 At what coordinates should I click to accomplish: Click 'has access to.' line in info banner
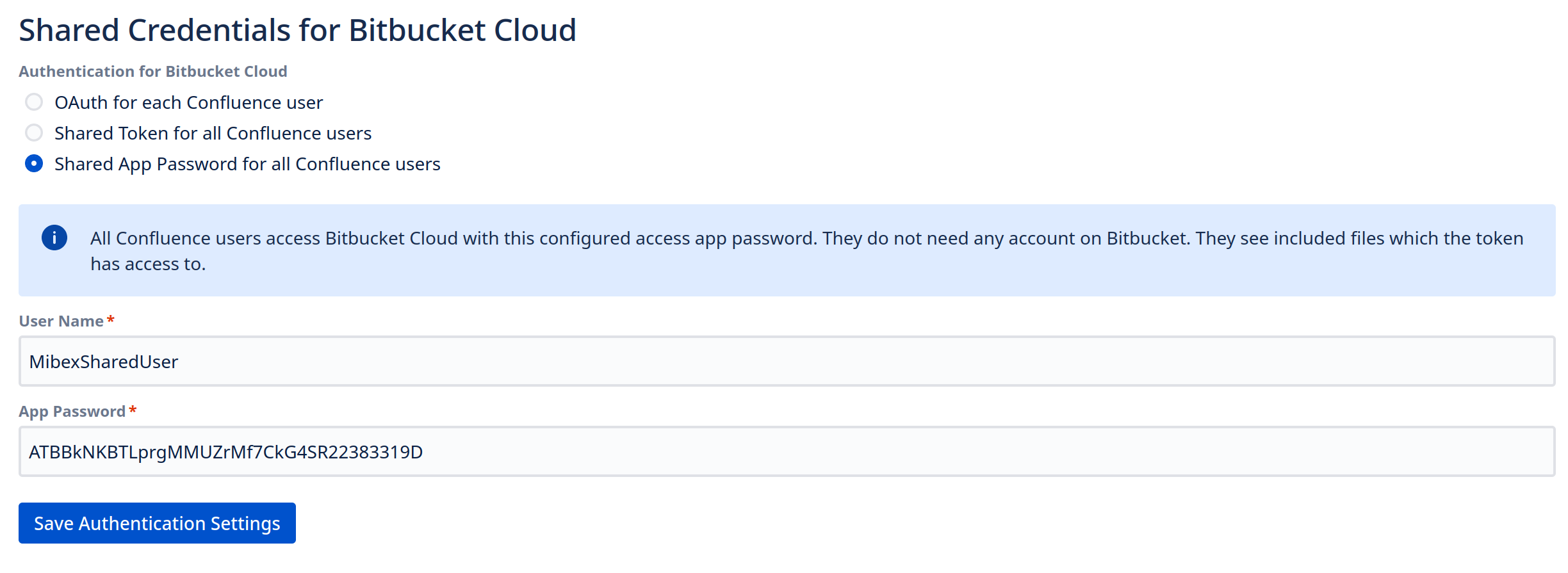(x=148, y=264)
